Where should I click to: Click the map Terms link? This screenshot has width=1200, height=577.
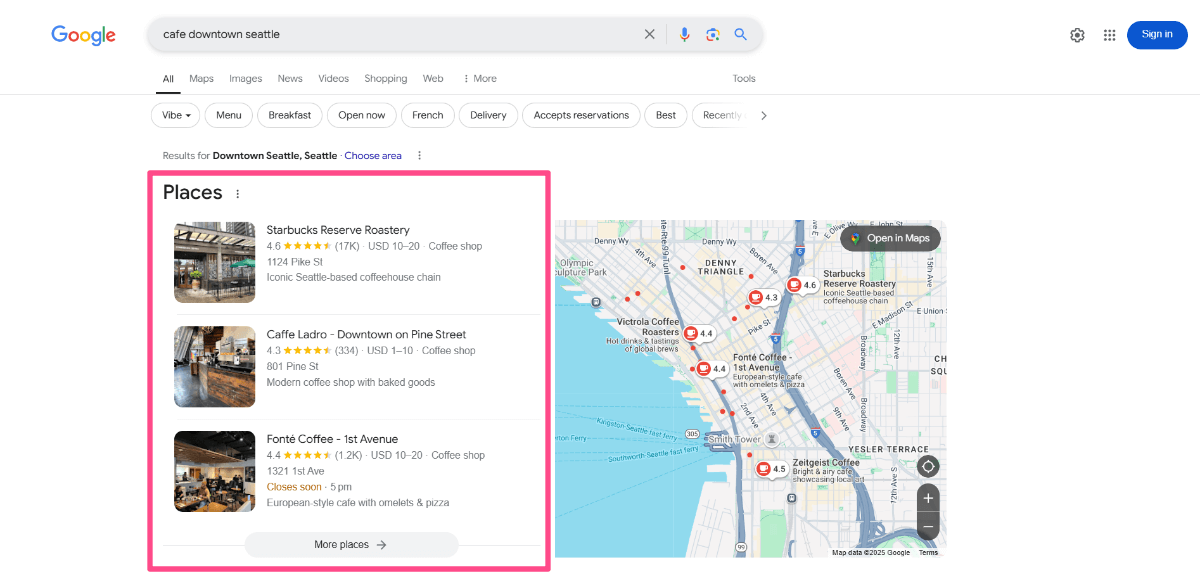[929, 552]
